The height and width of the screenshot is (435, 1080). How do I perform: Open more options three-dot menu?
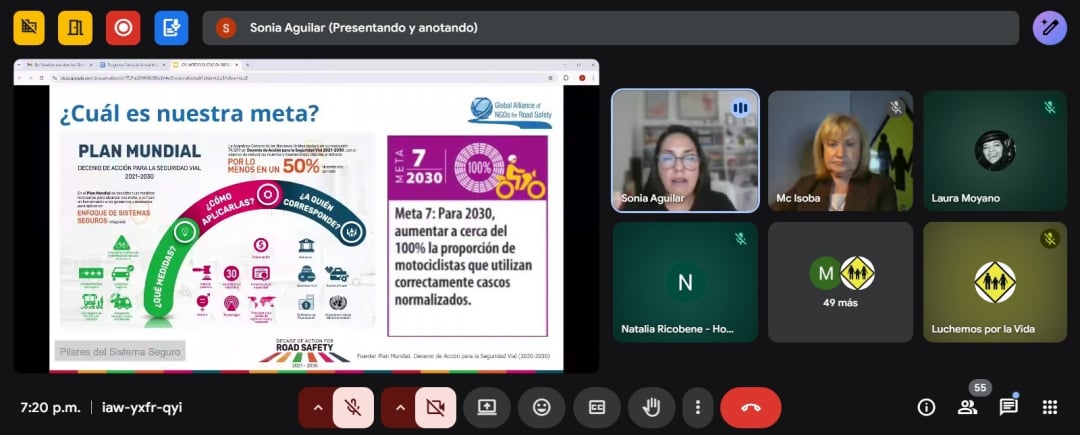pos(697,407)
